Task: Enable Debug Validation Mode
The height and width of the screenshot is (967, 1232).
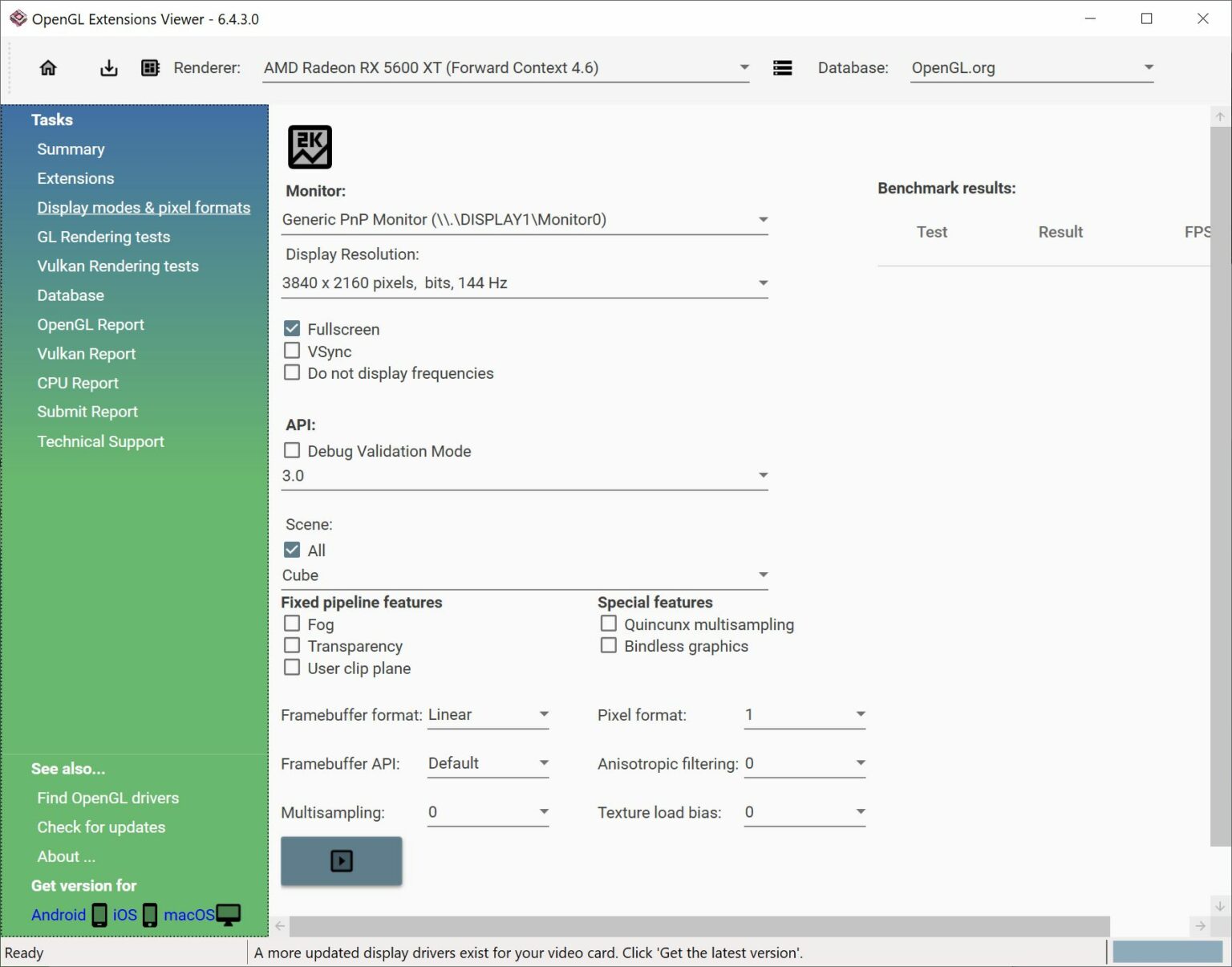Action: [292, 450]
